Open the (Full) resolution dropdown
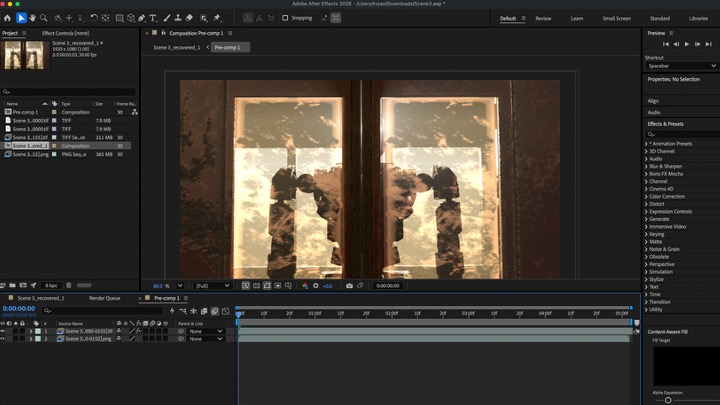This screenshot has width=720, height=405. click(212, 286)
